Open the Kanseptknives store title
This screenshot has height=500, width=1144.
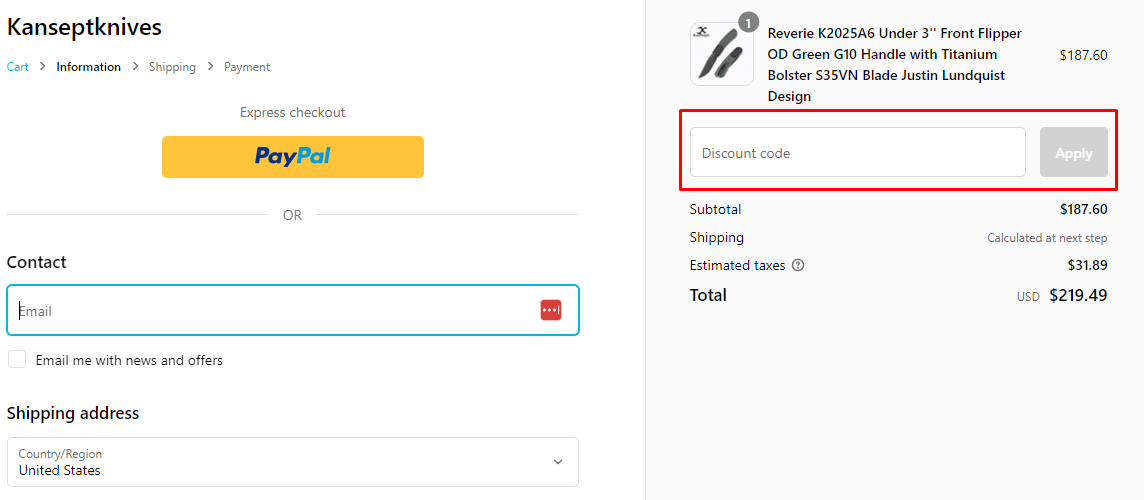84,27
